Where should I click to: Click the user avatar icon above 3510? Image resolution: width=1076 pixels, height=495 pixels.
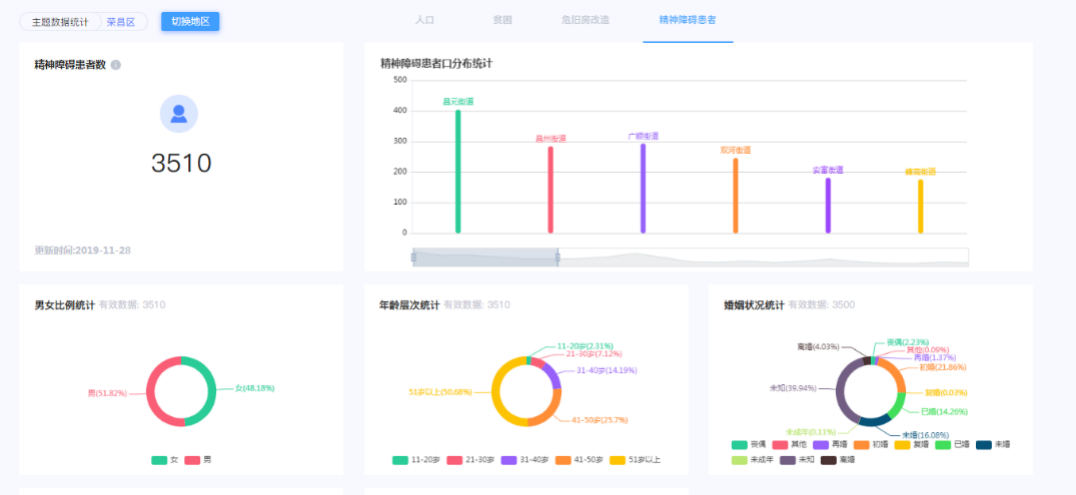point(179,114)
